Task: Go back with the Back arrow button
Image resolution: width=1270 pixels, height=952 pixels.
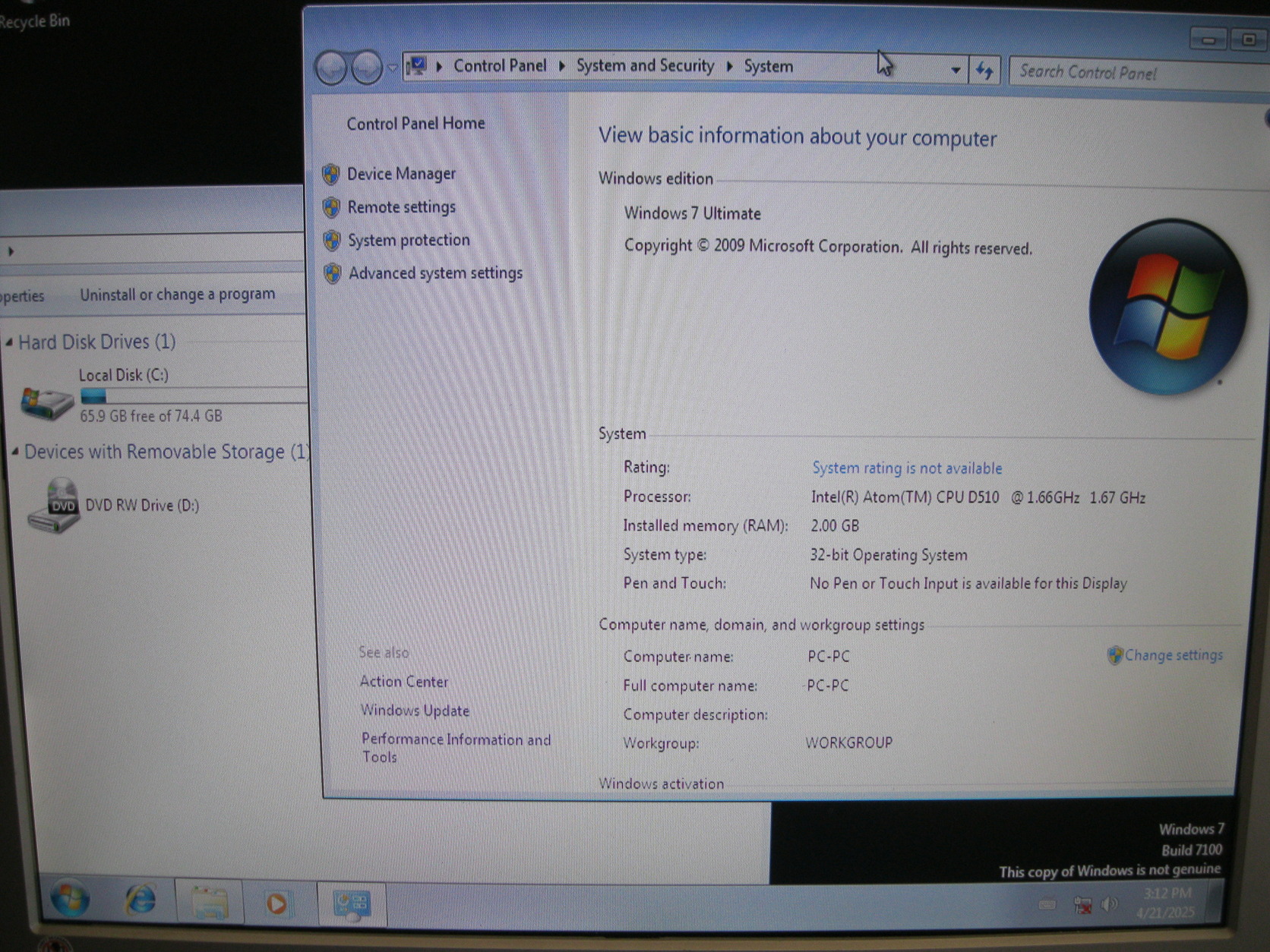Action: (x=331, y=68)
